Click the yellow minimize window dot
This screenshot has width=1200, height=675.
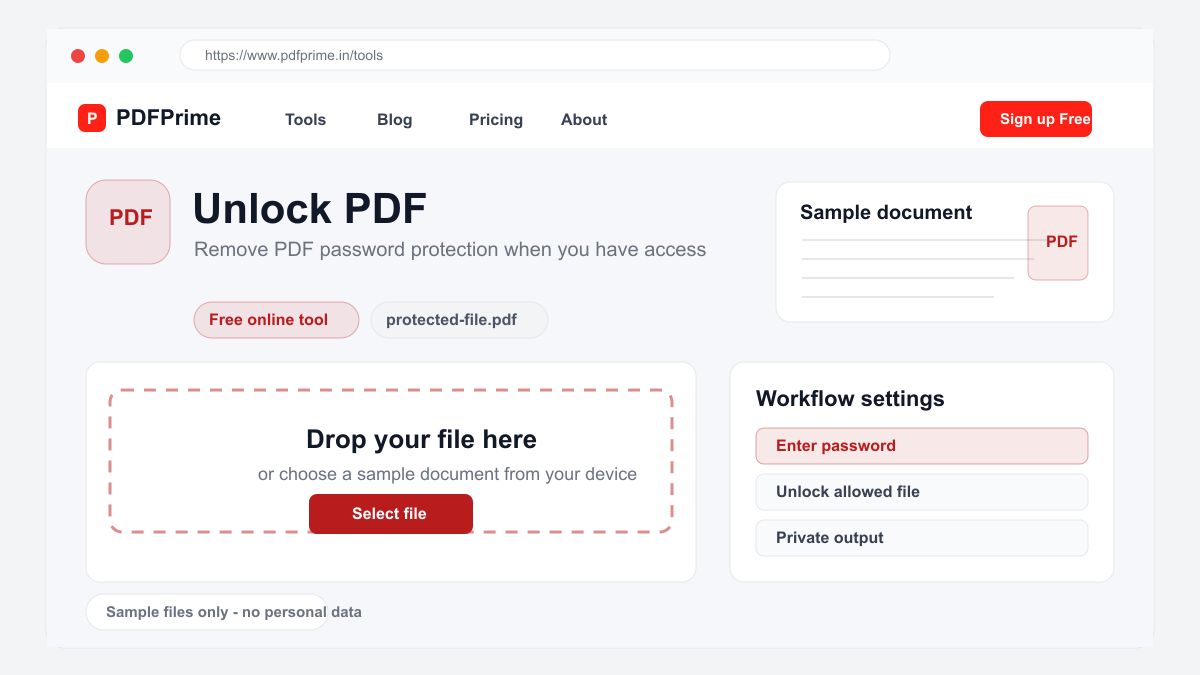click(102, 56)
